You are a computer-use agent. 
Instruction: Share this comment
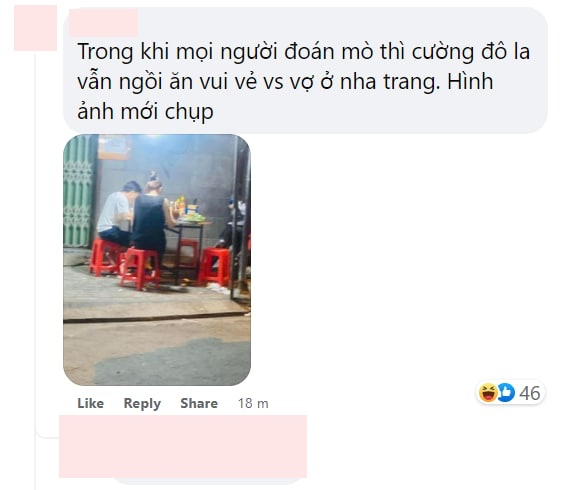199,403
